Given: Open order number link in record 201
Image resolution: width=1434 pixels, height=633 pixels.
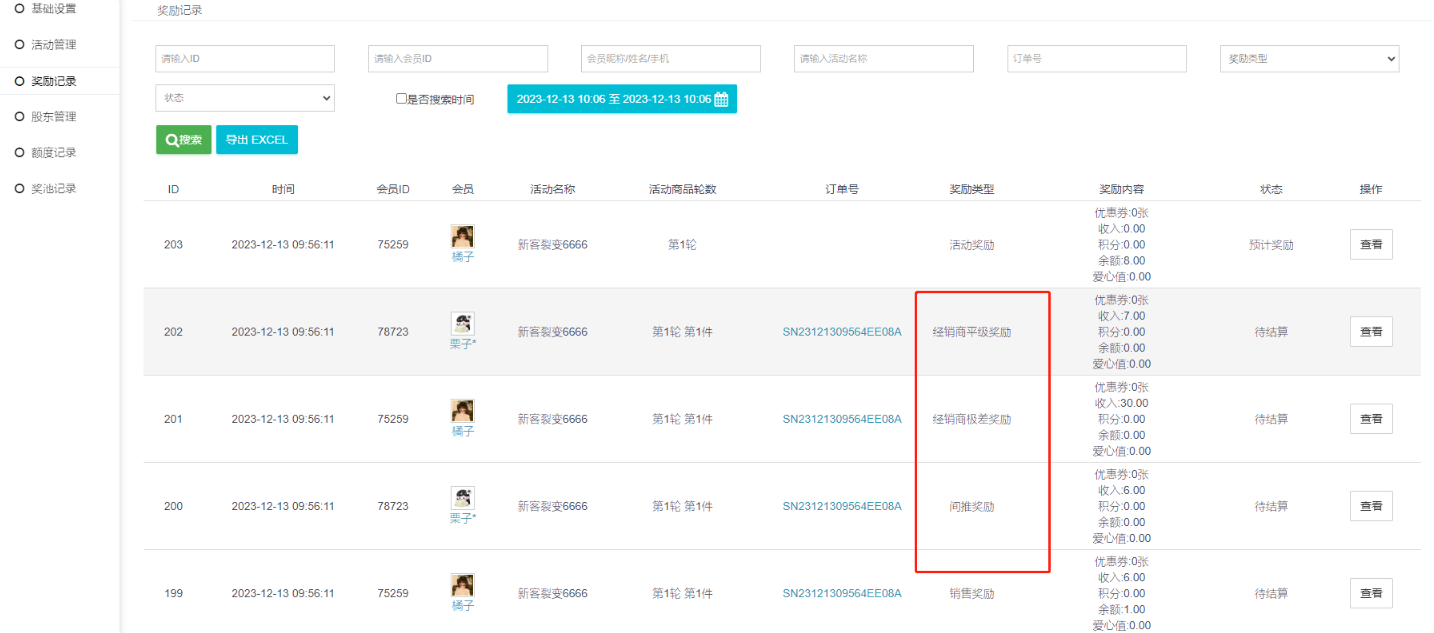Looking at the screenshot, I should point(841,419).
